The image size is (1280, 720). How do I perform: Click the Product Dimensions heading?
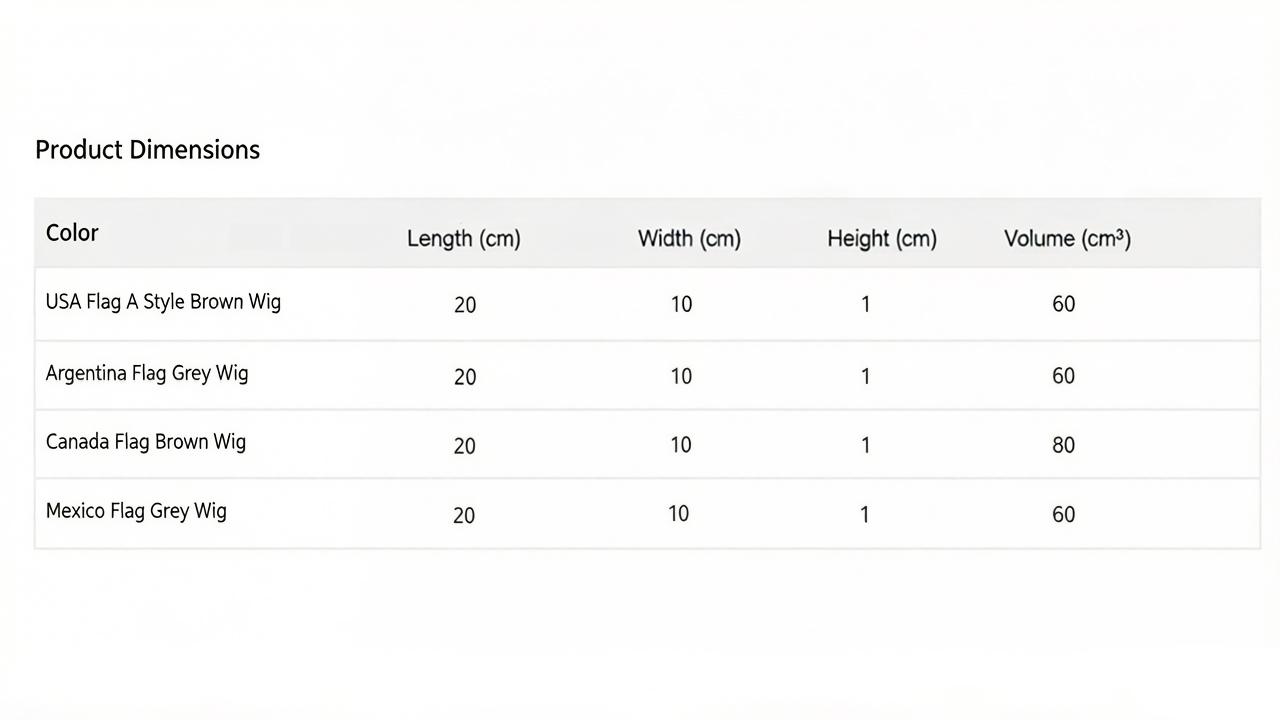(x=147, y=150)
